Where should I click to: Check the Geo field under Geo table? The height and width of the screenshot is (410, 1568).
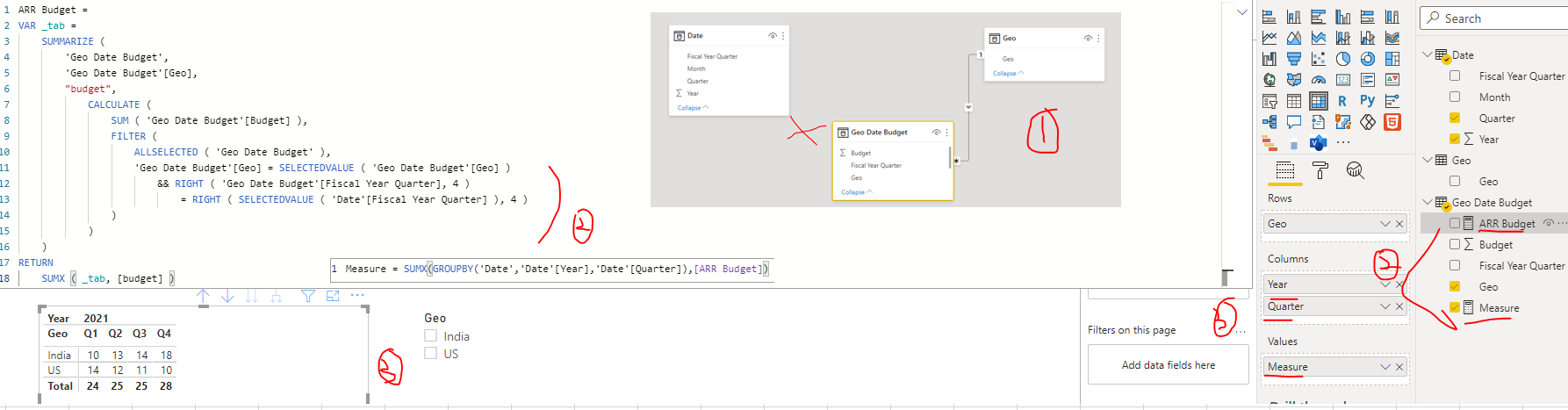point(1455,182)
